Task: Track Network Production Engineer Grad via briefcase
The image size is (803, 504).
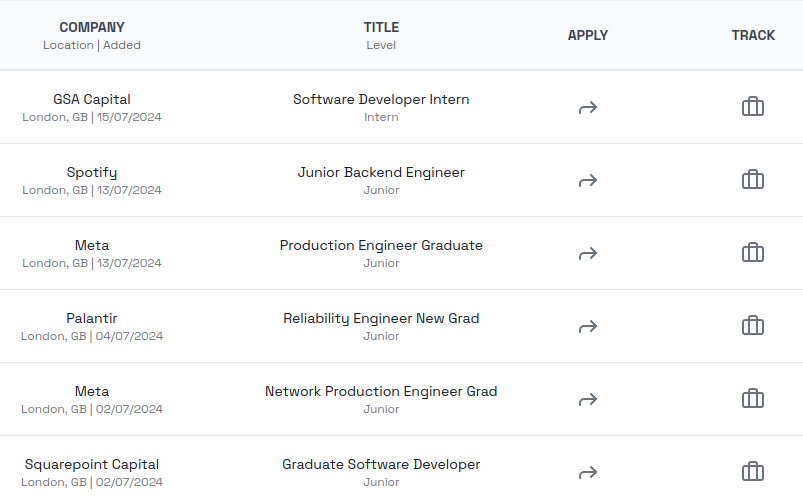Action: 753,398
